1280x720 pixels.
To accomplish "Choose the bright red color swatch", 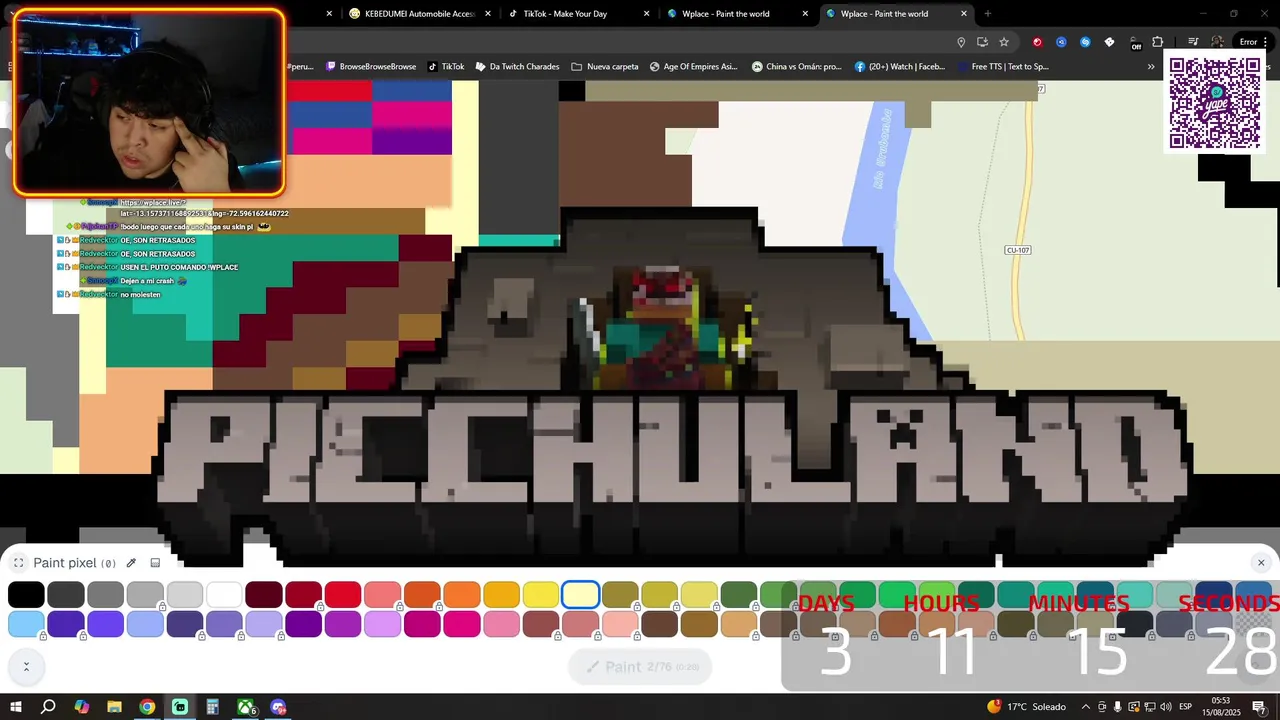I will pos(343,595).
